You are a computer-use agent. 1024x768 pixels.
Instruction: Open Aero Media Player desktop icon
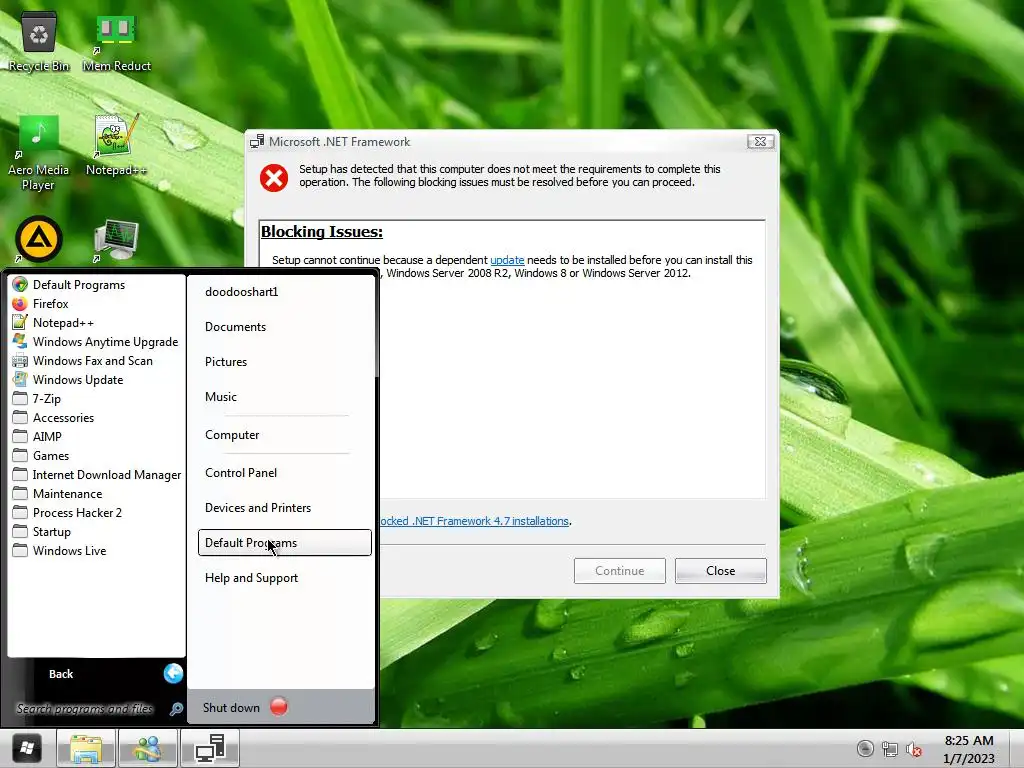[39, 153]
